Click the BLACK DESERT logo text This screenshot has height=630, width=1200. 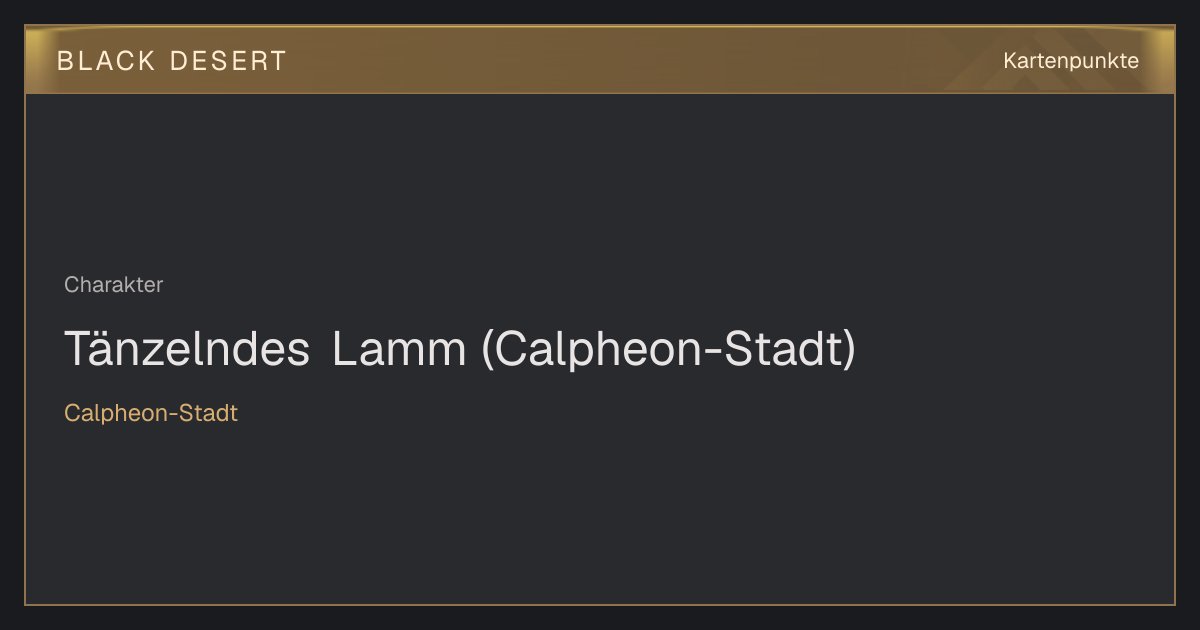point(172,61)
